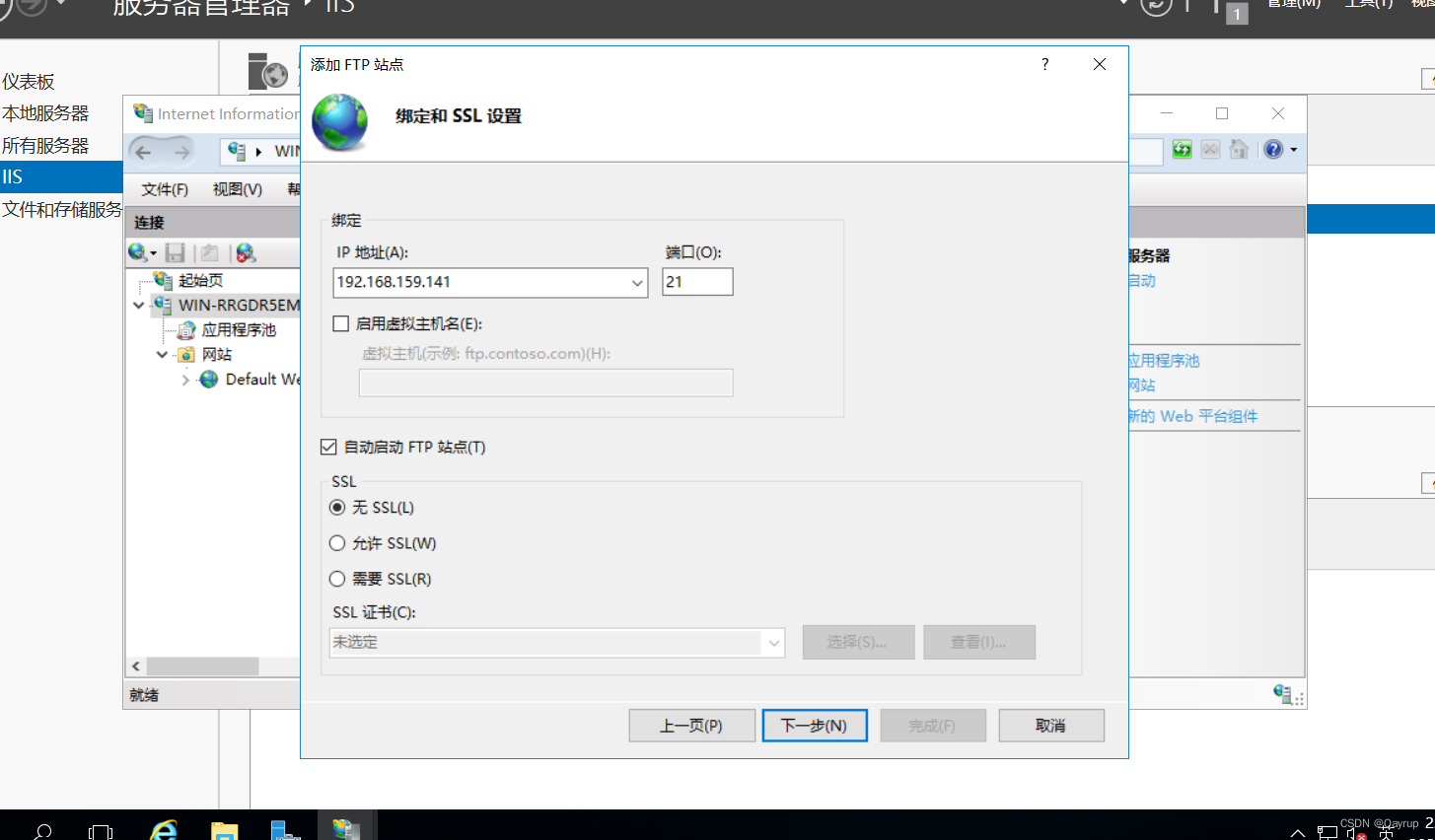Open the connect icon dropdown arrow
The width and height of the screenshot is (1435, 840).
point(154,254)
